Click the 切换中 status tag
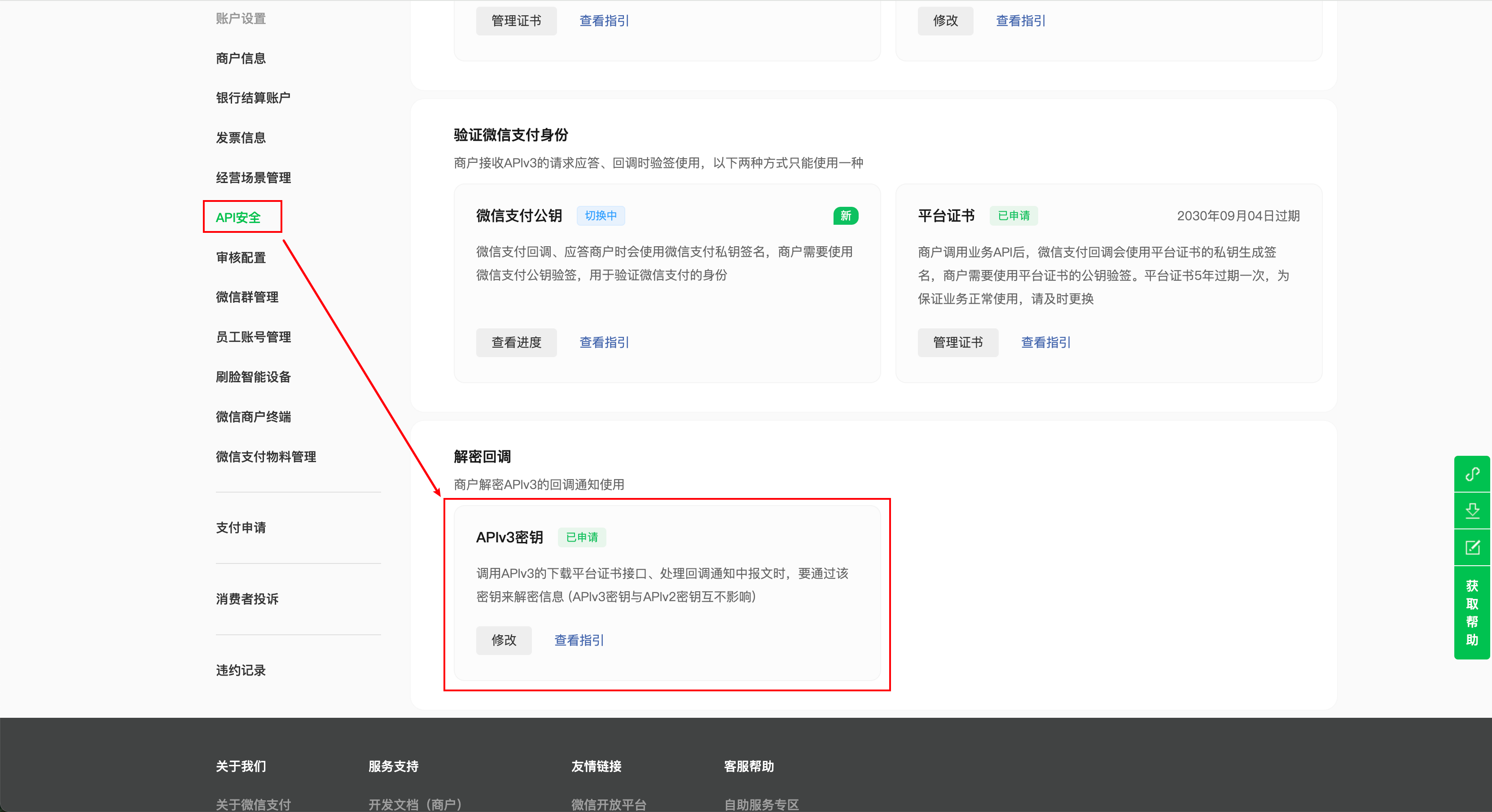The width and height of the screenshot is (1492, 812). pyautogui.click(x=600, y=216)
